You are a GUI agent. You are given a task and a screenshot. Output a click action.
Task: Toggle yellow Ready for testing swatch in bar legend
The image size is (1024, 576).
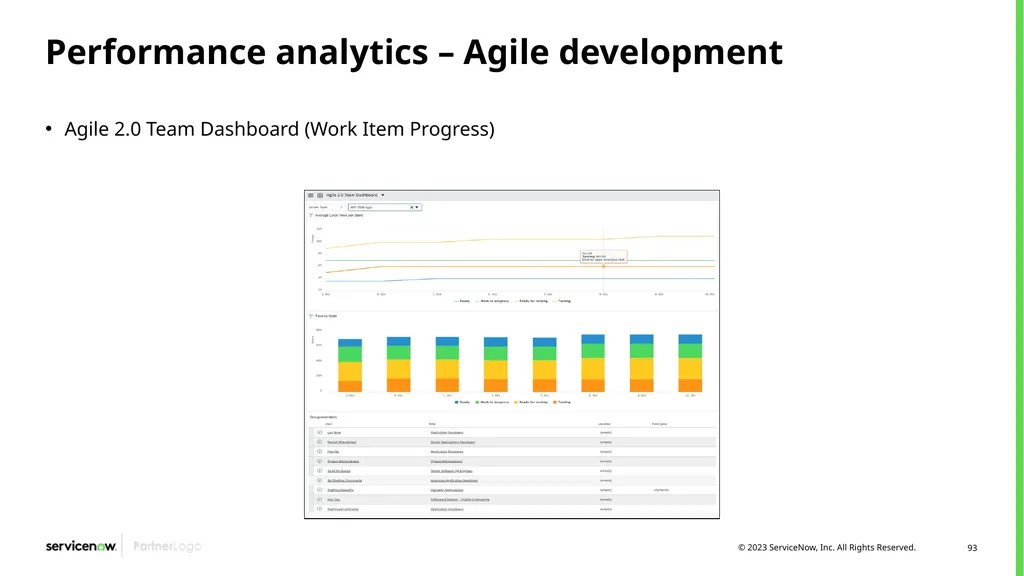coord(516,402)
